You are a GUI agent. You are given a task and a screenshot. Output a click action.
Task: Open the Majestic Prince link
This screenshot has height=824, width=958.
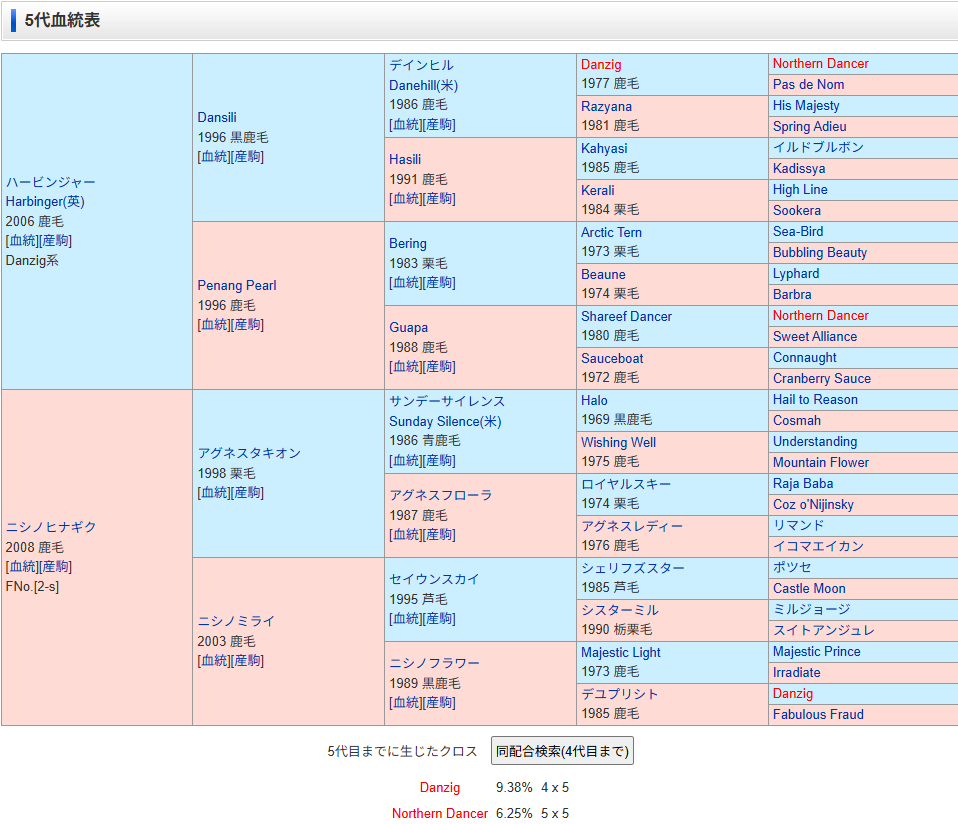click(x=816, y=651)
